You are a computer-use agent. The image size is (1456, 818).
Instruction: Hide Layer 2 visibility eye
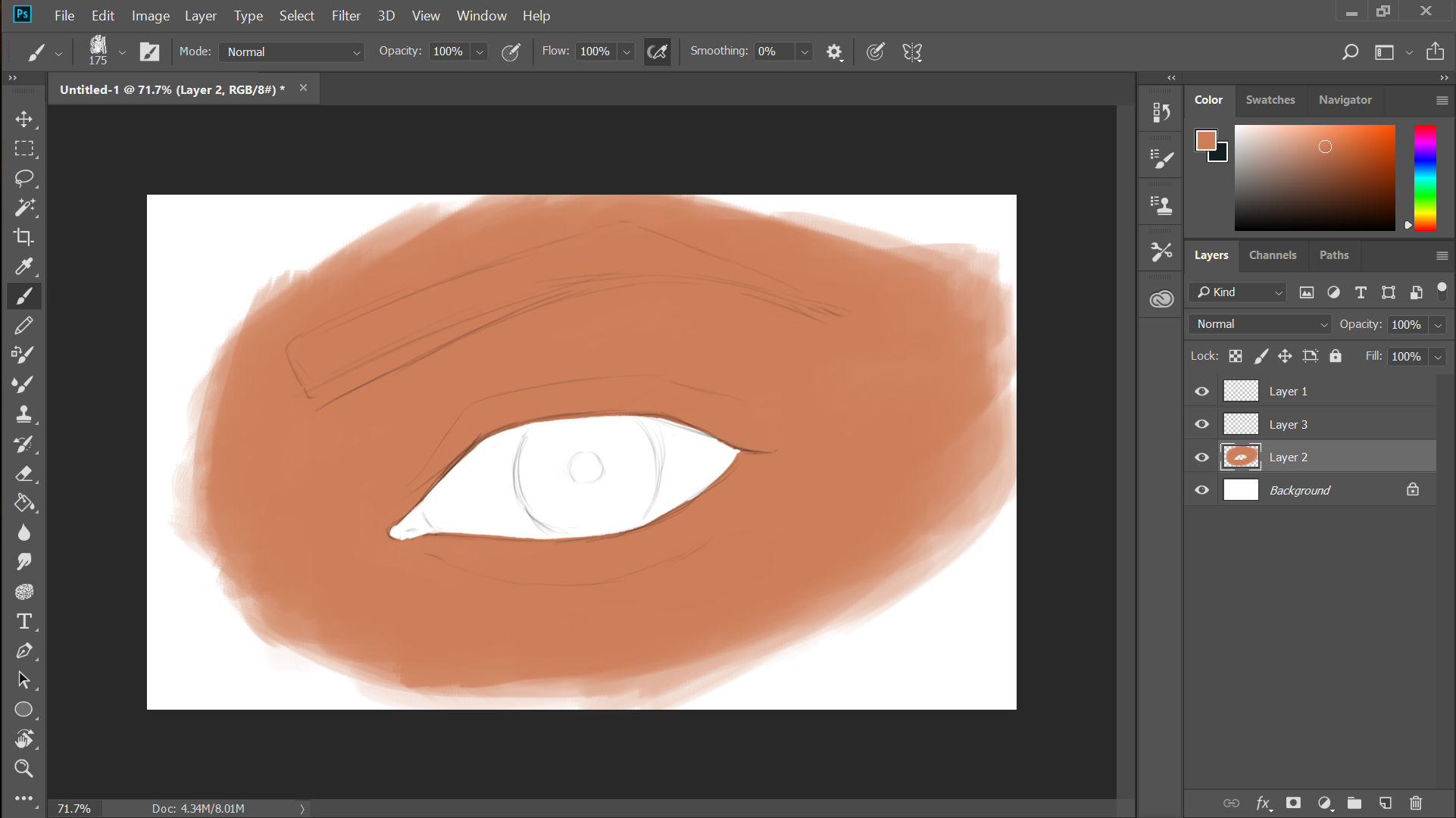coord(1201,457)
